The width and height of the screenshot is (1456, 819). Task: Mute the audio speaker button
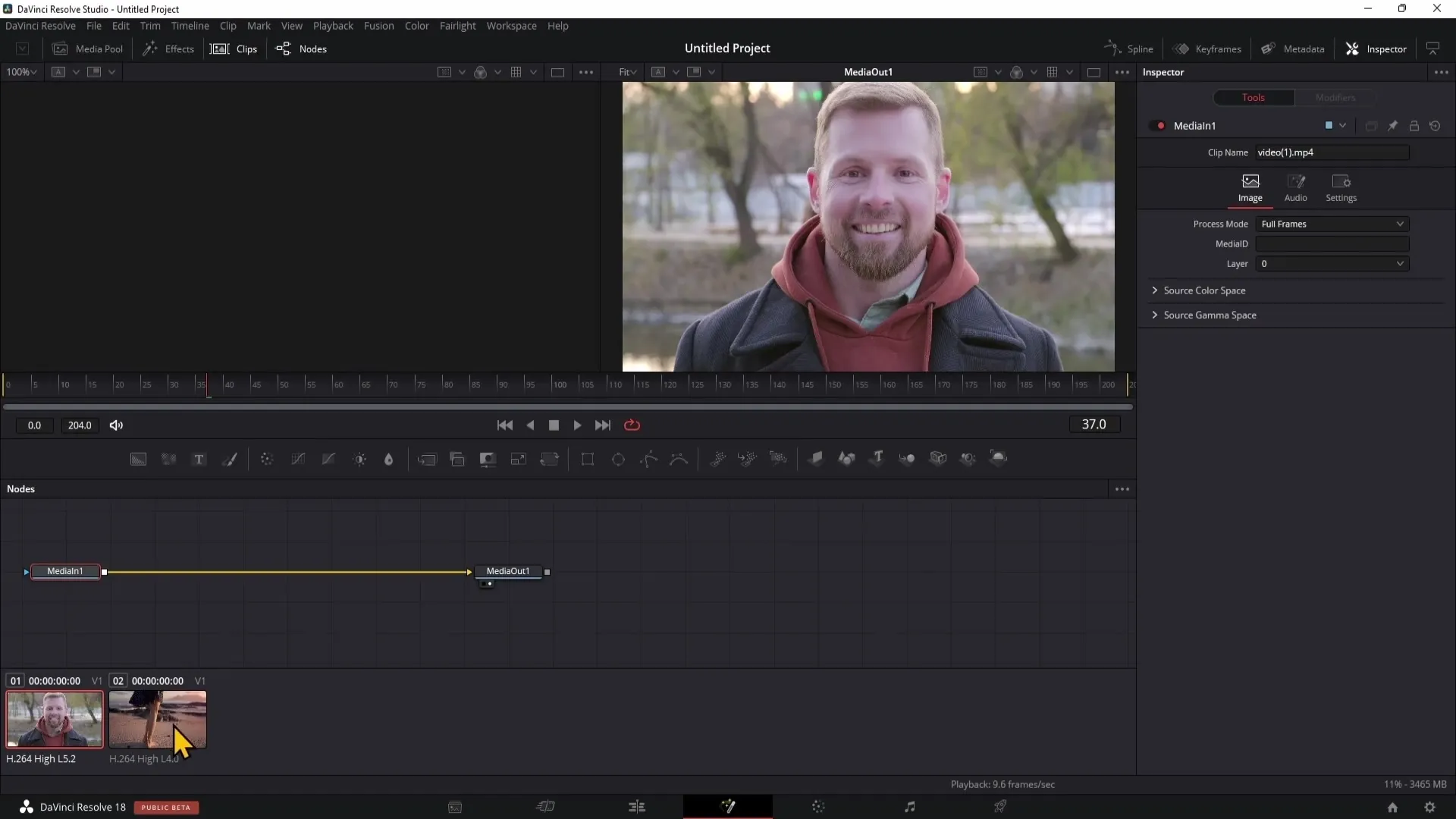tap(116, 425)
